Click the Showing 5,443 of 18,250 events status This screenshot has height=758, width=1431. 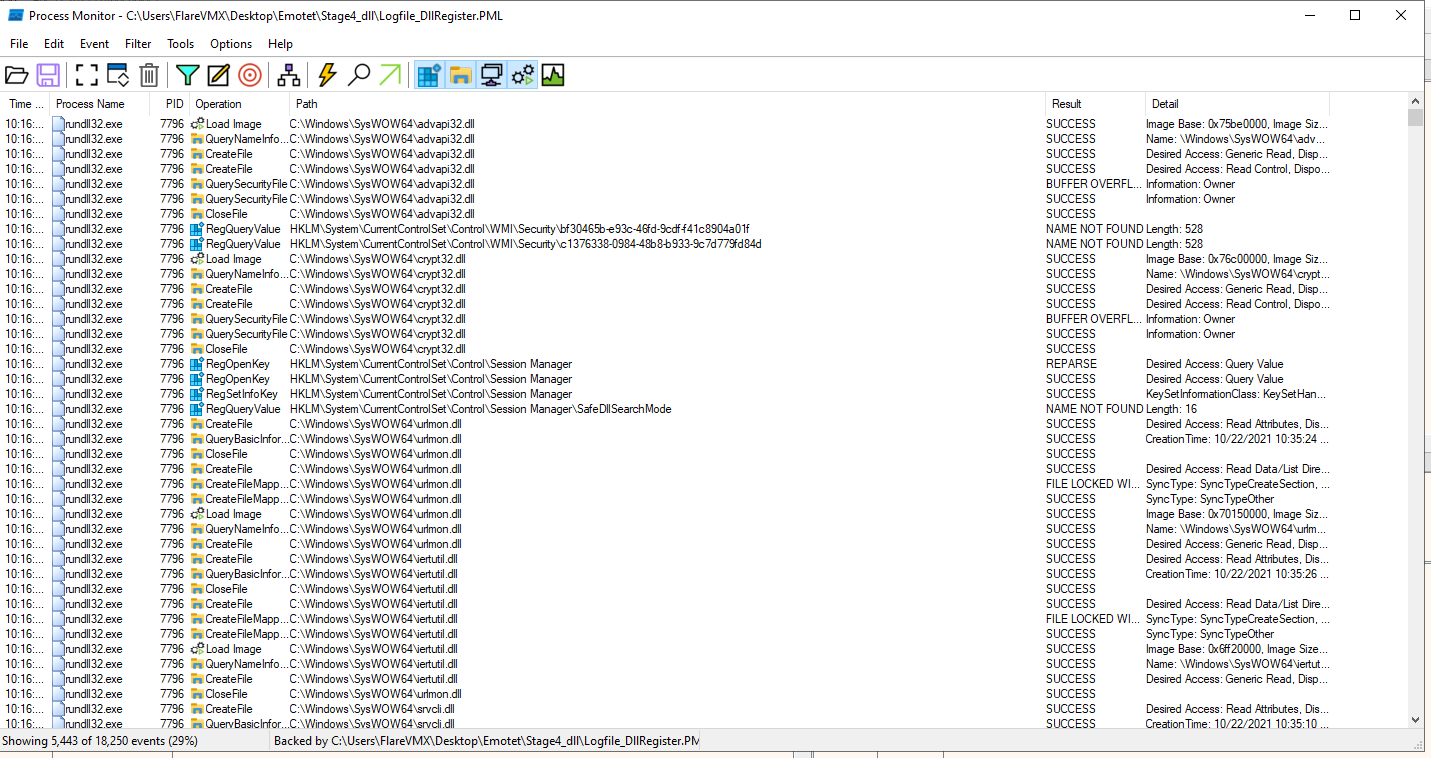(100, 741)
